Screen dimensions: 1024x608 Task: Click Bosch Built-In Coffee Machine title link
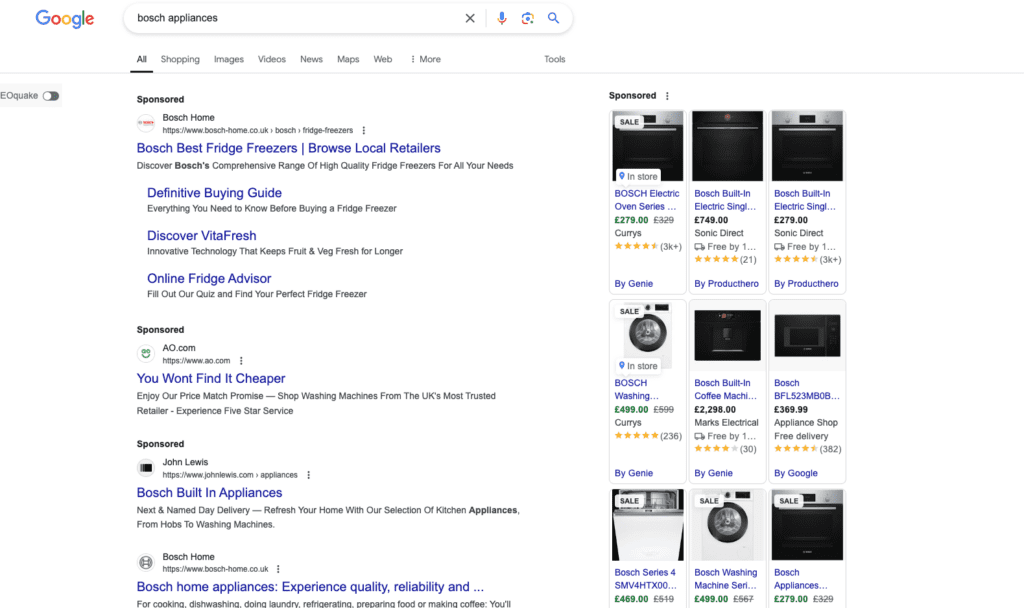[726, 389]
